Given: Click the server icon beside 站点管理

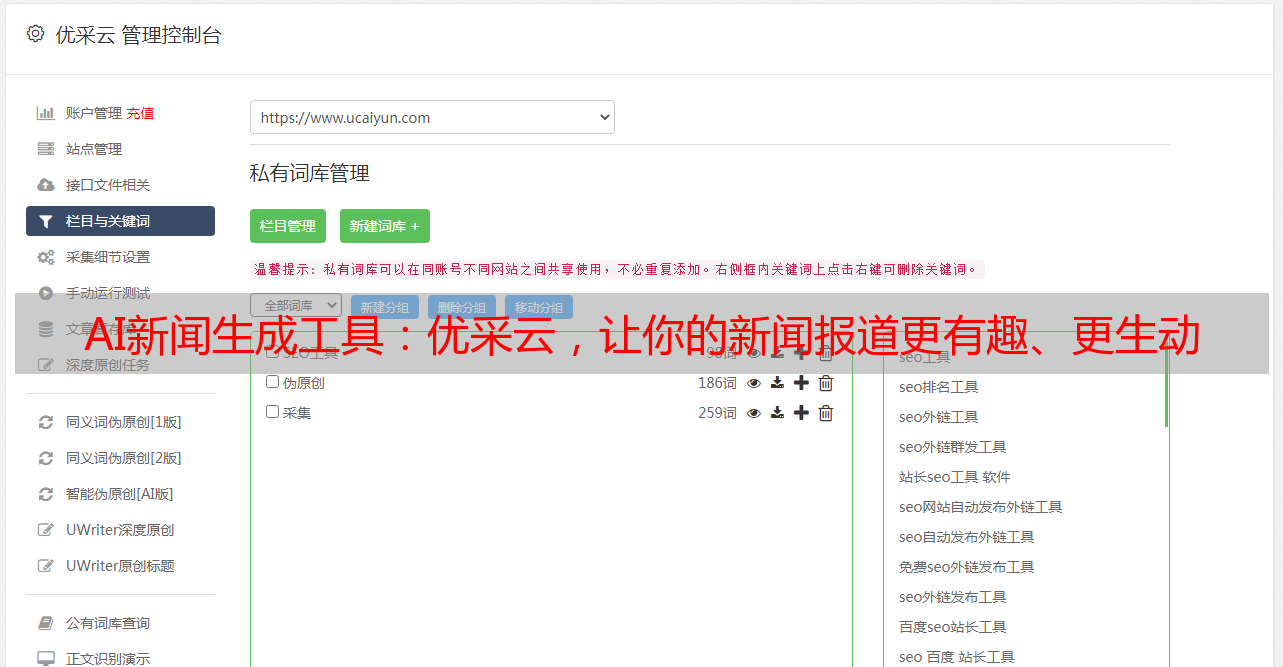Looking at the screenshot, I should click(45, 149).
